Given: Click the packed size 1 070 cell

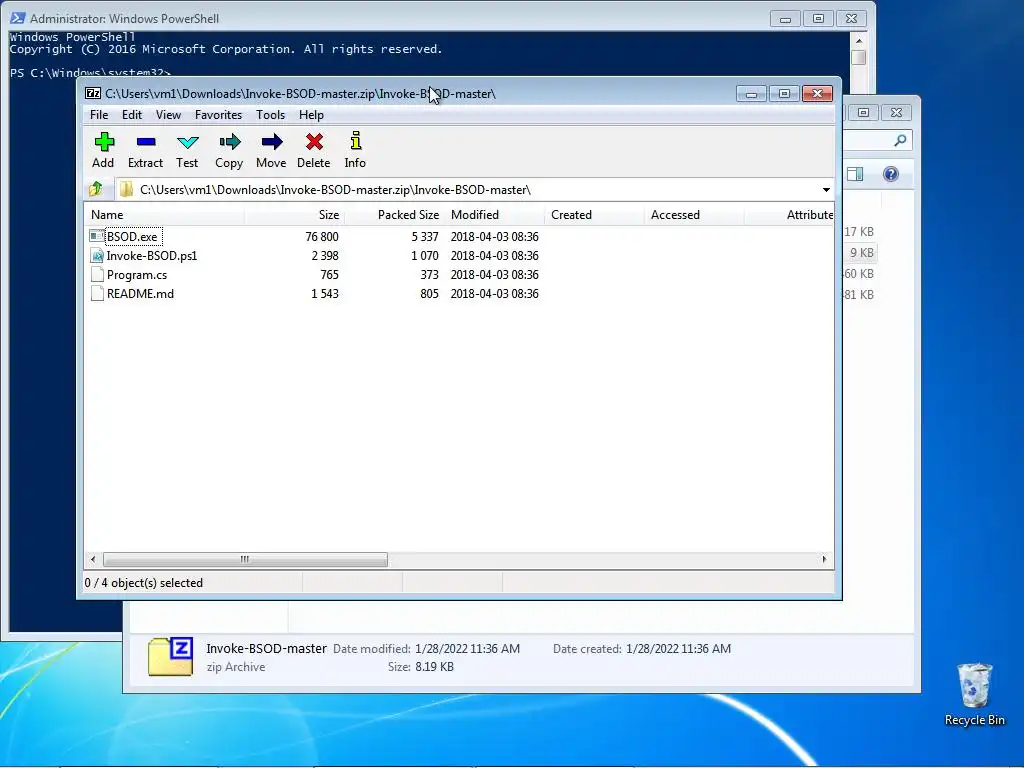Looking at the screenshot, I should coord(424,255).
